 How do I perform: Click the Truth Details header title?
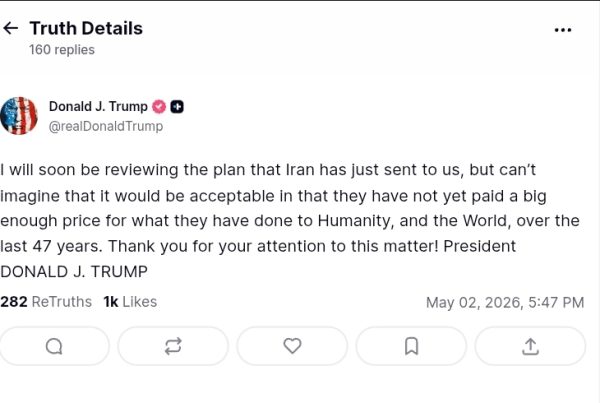tap(86, 28)
